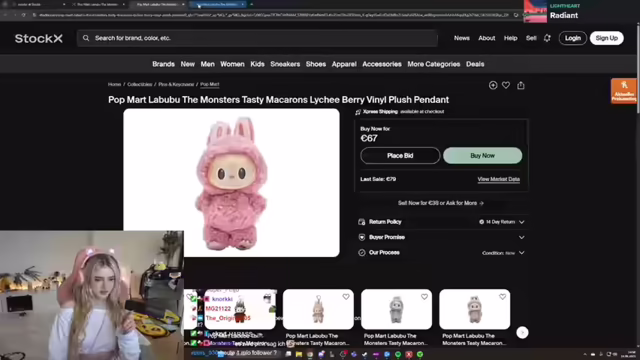This screenshot has height=360, width=640.
Task: Open the second related Tasty Macarons product thumbnail
Action: pos(318,309)
